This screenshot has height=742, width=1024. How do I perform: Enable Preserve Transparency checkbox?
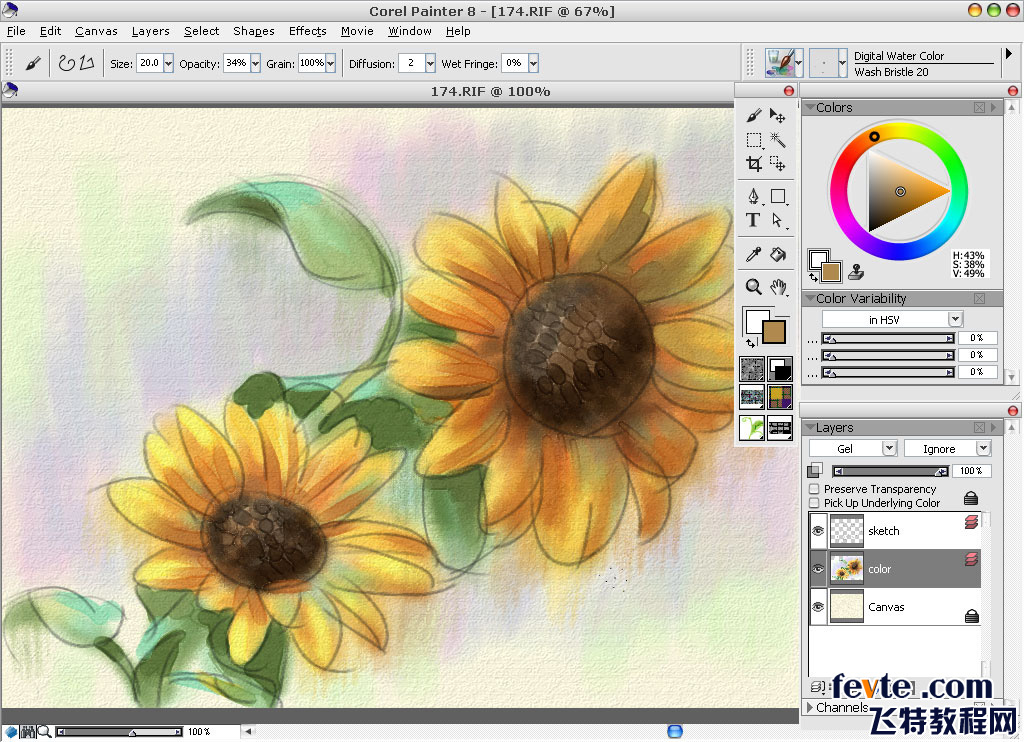coord(814,489)
